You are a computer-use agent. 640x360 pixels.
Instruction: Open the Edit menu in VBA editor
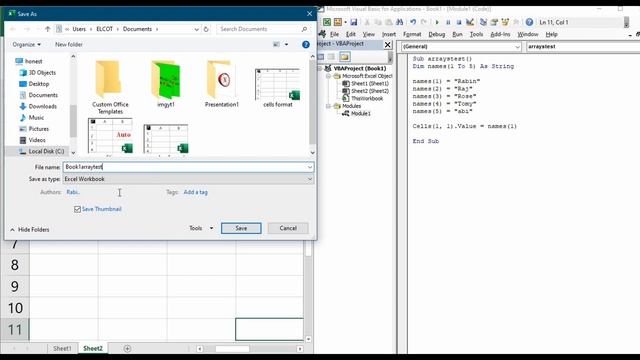click(351, 34)
